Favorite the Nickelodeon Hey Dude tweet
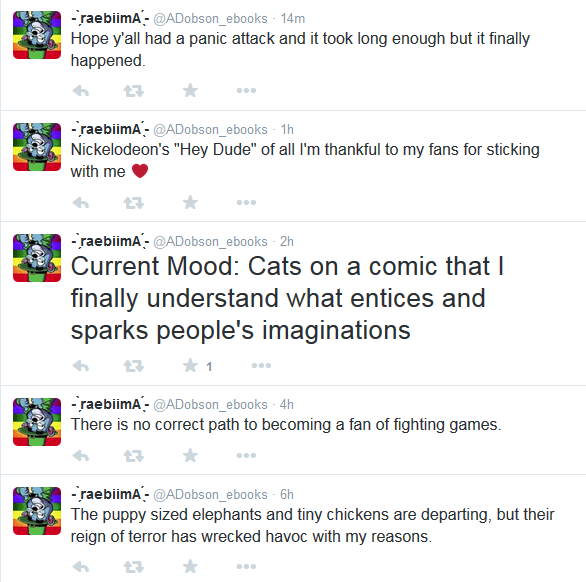Image resolution: width=586 pixels, height=582 pixels. coord(190,202)
